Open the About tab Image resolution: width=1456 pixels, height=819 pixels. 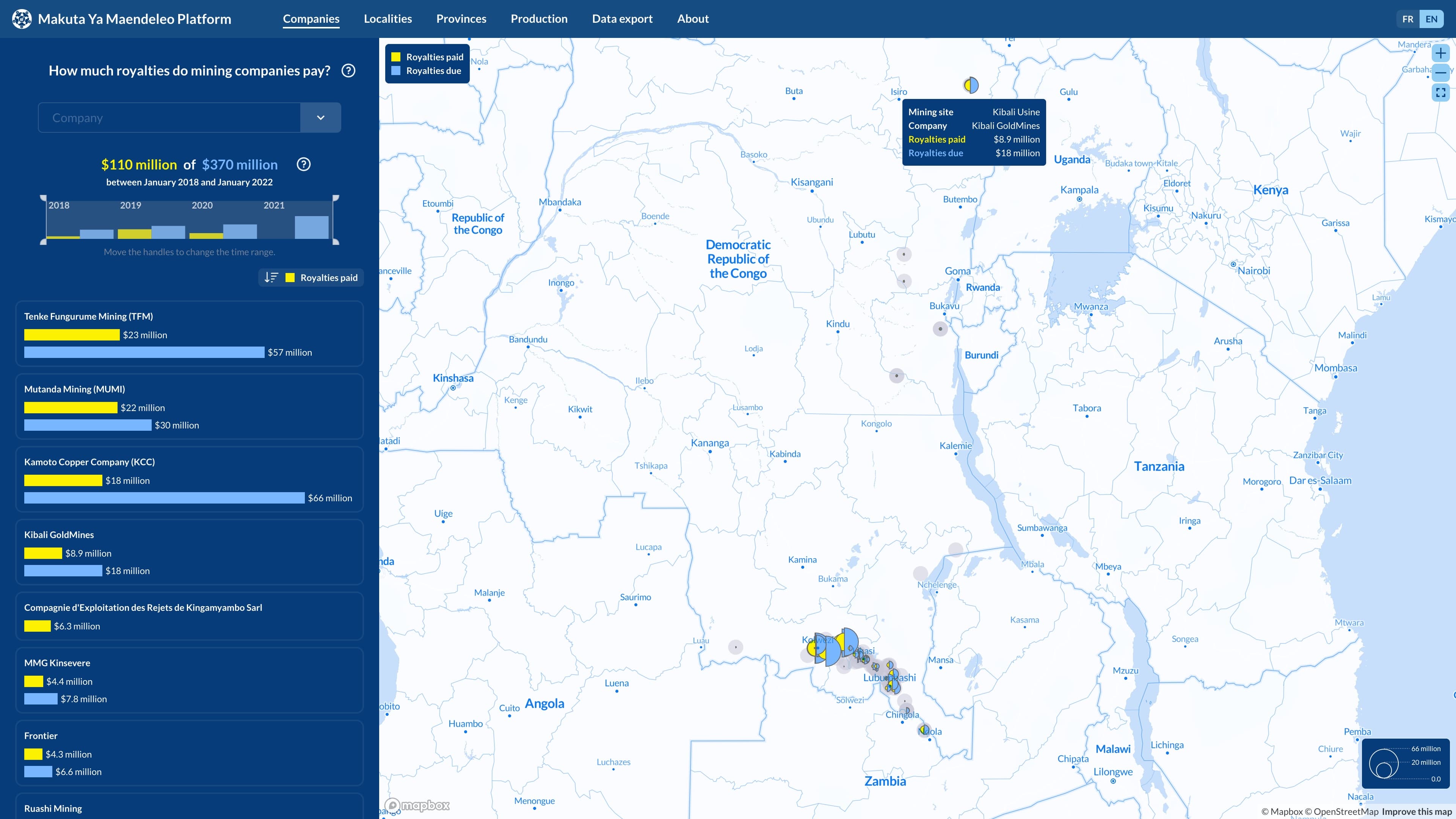[693, 19]
